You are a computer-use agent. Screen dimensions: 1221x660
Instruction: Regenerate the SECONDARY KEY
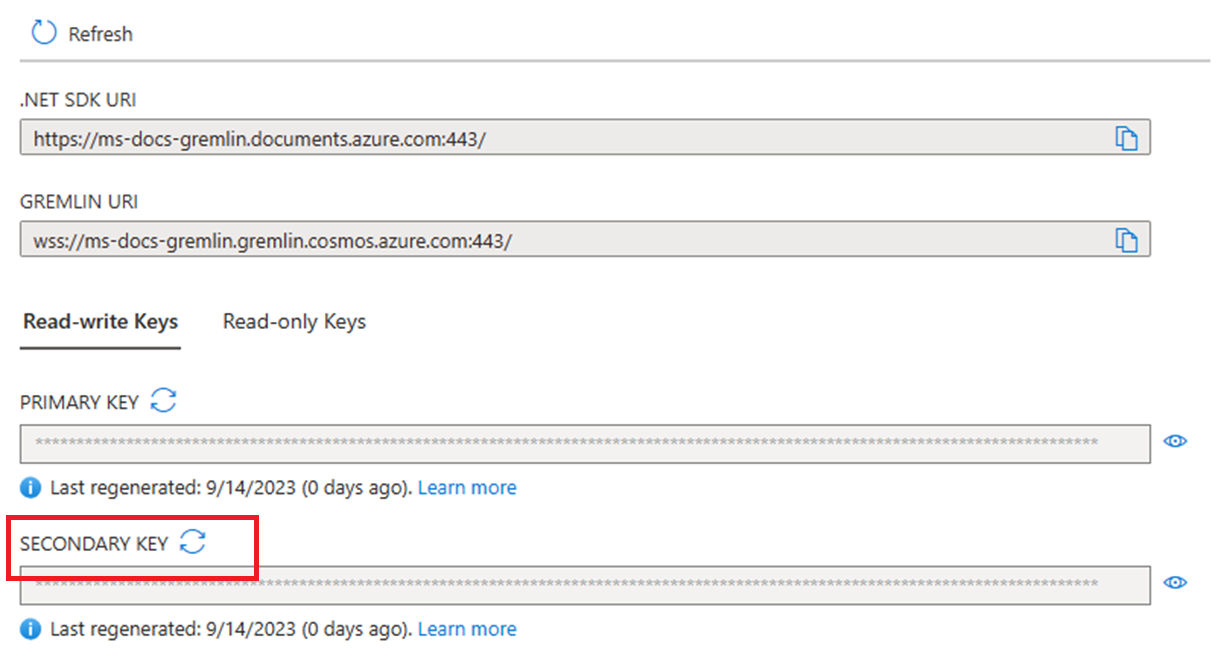(x=192, y=543)
